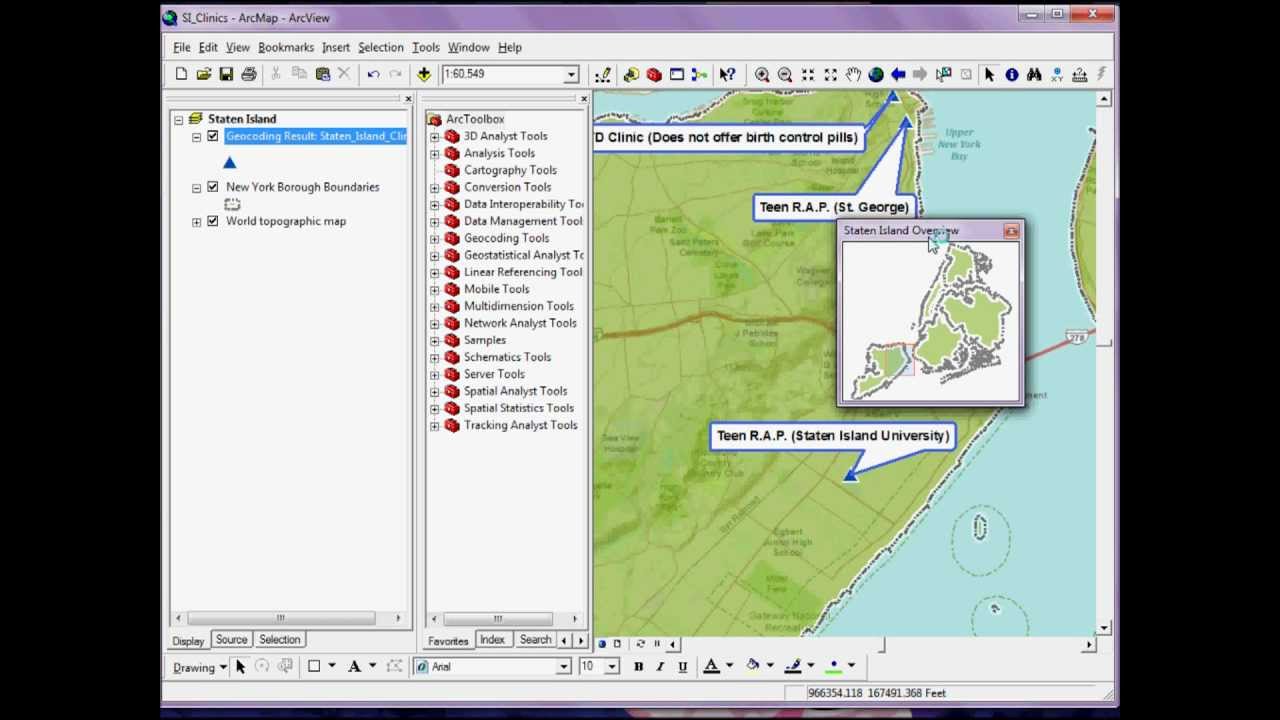Select the Zoom Out tool
The height and width of the screenshot is (720, 1280).
click(785, 75)
